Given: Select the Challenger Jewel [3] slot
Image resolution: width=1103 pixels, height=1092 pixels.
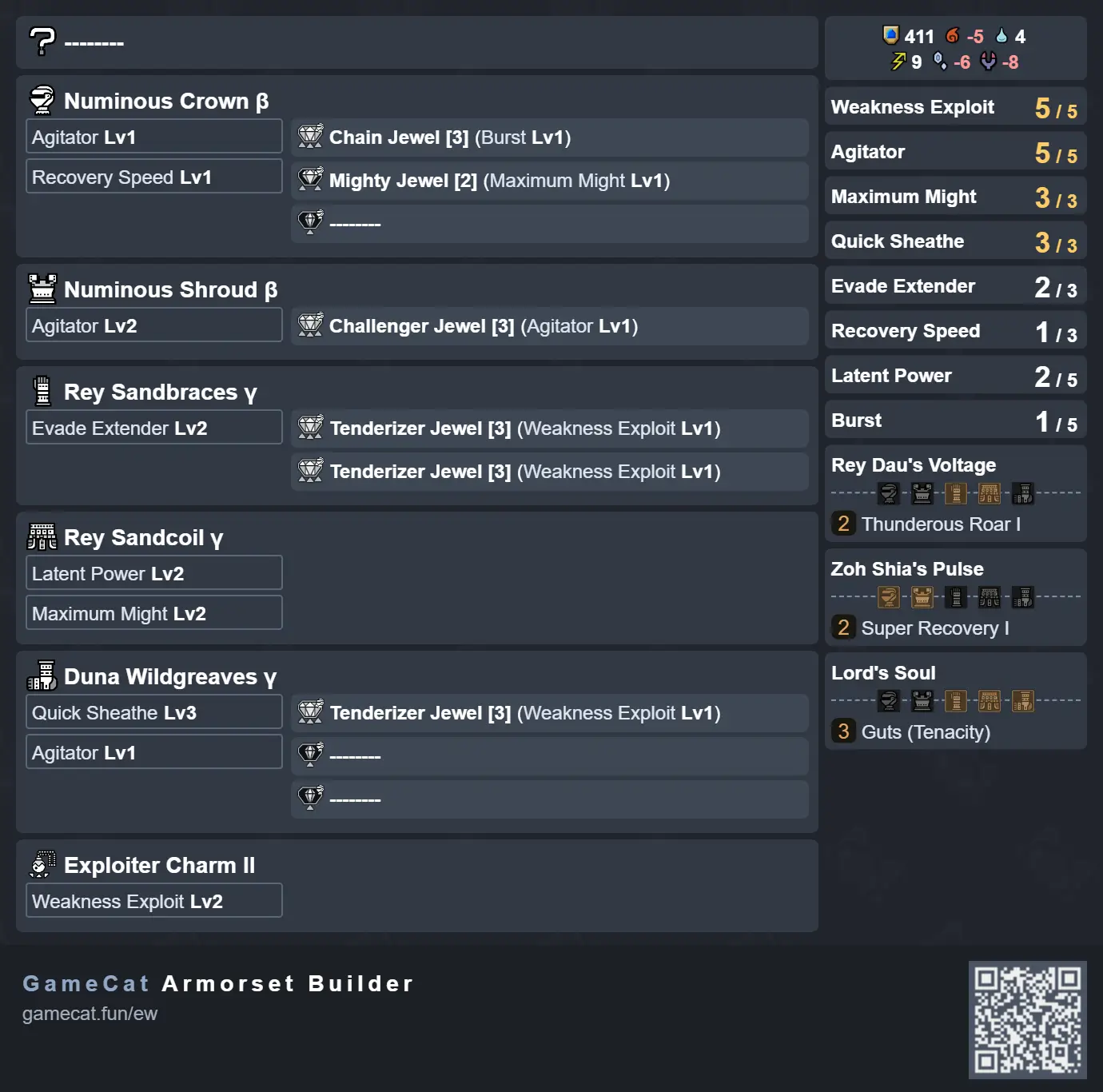Looking at the screenshot, I should pos(549,326).
